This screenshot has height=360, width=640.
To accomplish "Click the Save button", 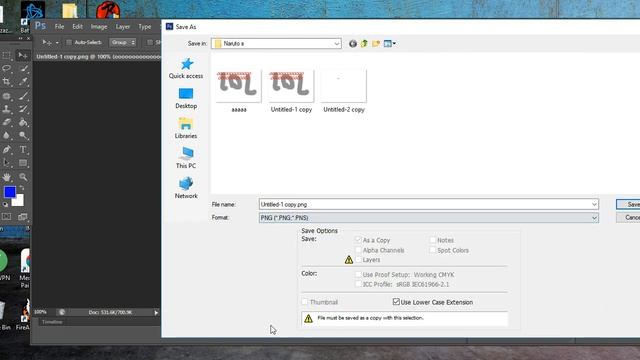I will [x=628, y=204].
